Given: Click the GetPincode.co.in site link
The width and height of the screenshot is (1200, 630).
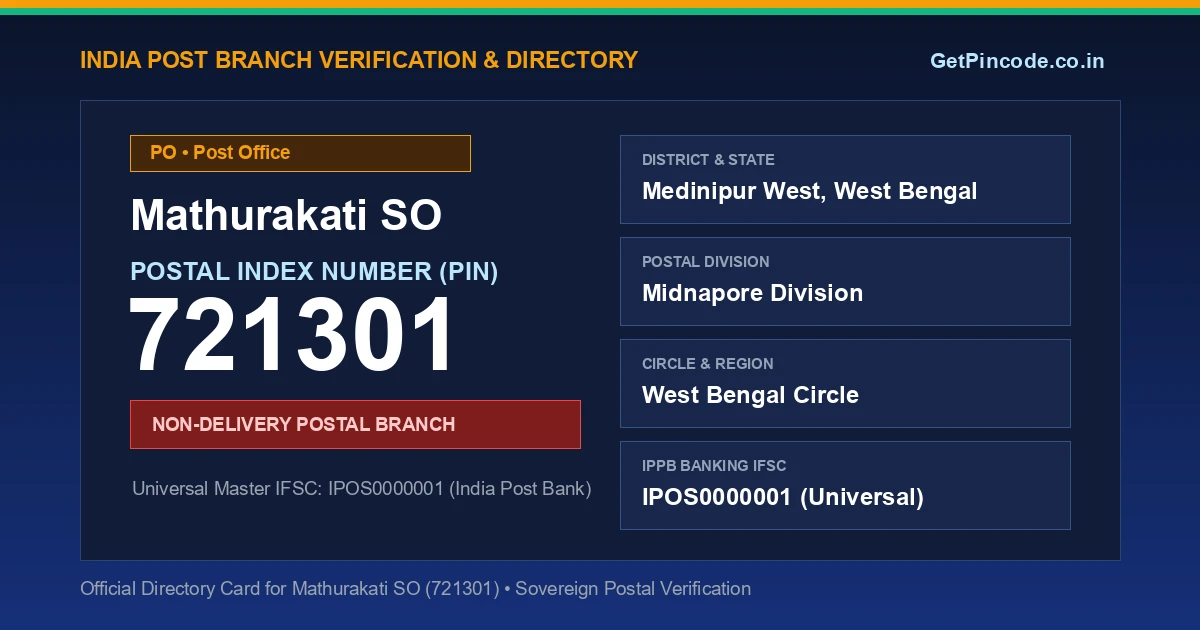Looking at the screenshot, I should (1017, 61).
